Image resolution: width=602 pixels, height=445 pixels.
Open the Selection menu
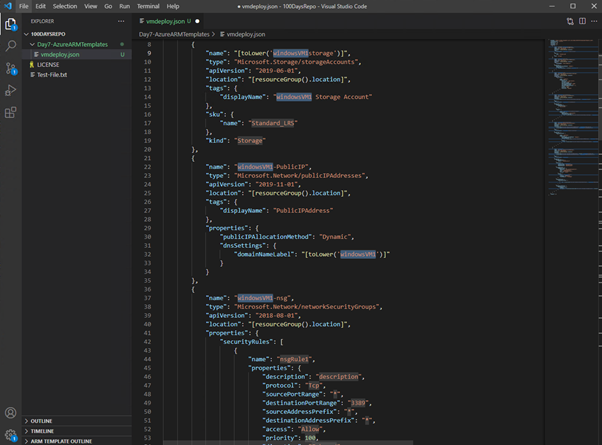coord(64,6)
